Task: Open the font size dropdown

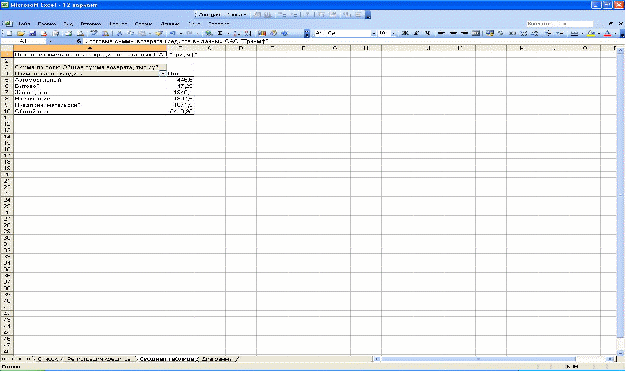Action: (393, 34)
